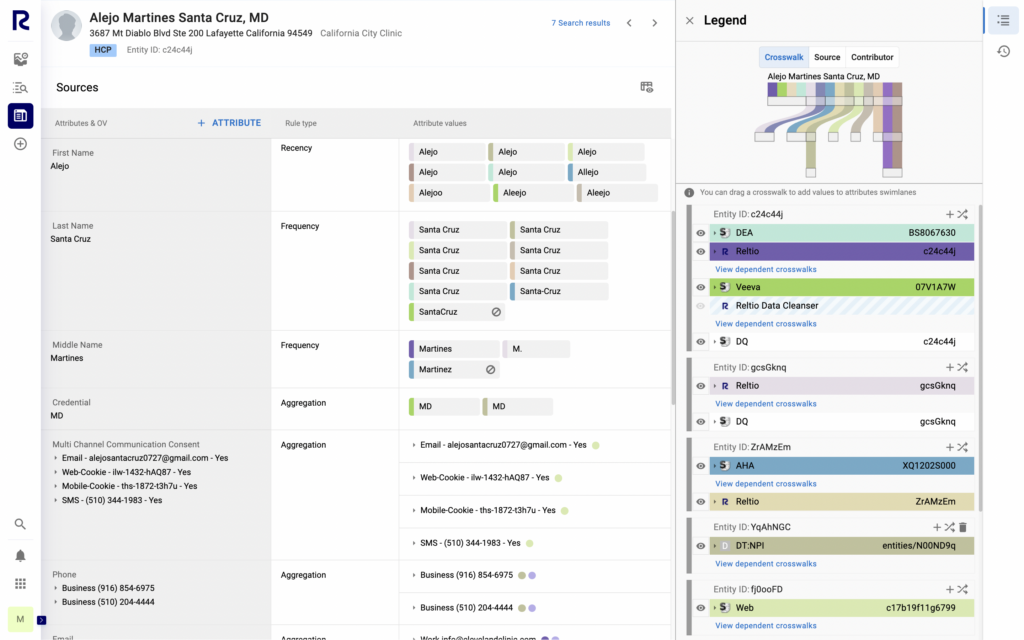Image resolution: width=1024 pixels, height=640 pixels.
Task: Open the history panel via clock icon
Action: (x=1003, y=50)
